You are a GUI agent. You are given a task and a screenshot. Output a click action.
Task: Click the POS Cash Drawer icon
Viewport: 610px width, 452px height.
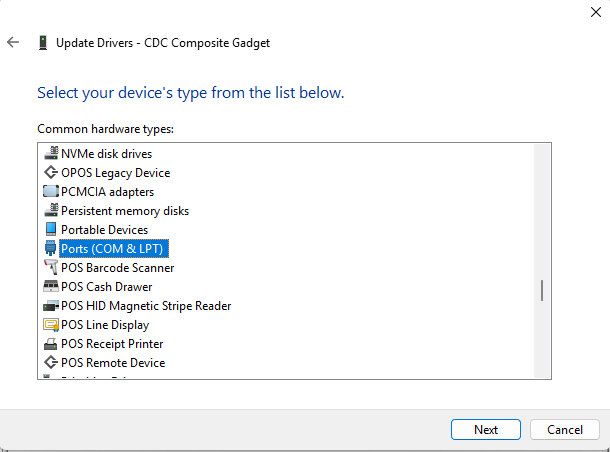(x=51, y=287)
